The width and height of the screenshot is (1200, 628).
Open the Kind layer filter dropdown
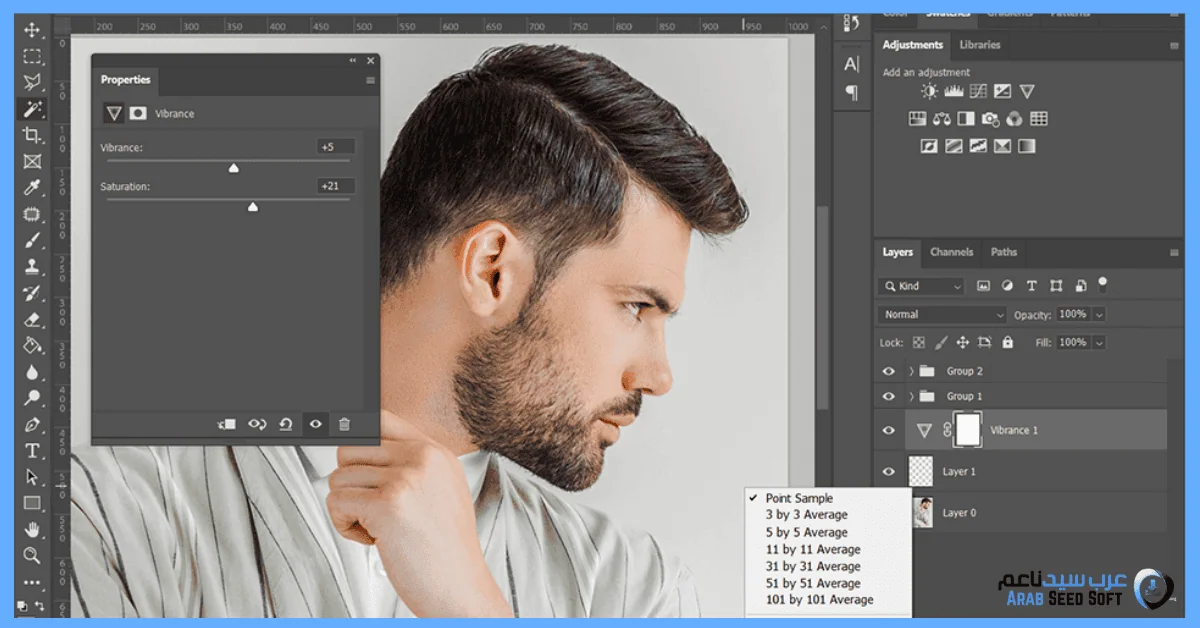click(921, 286)
